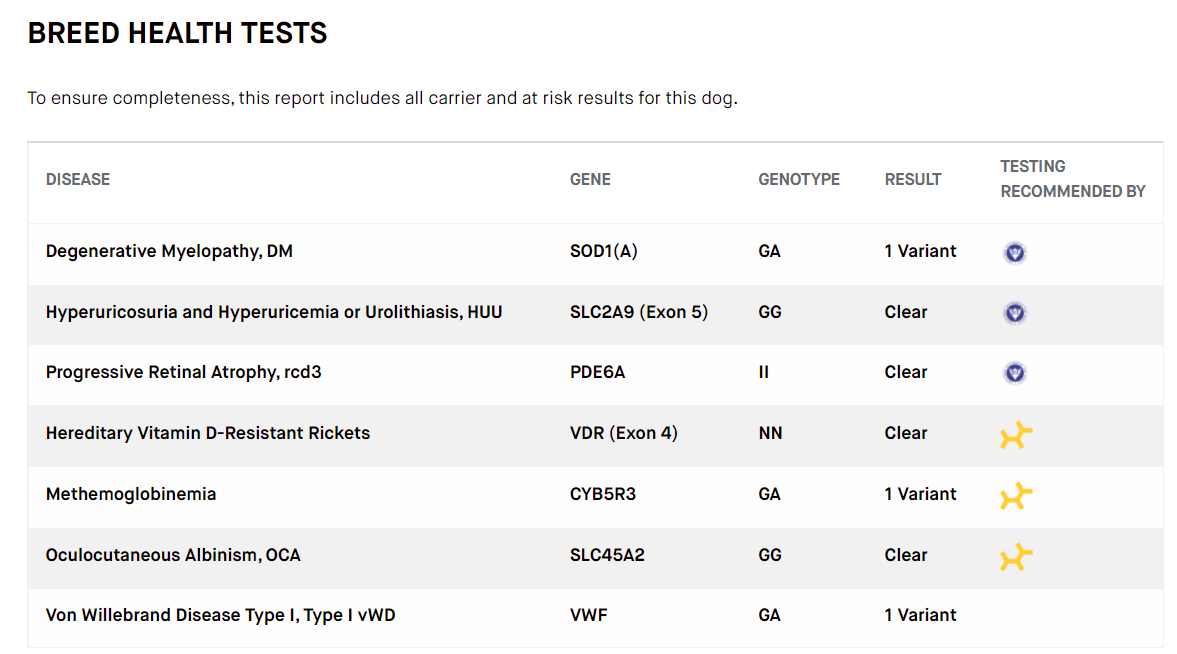
Task: Select the Degenerative Myelopathy, DM disease name
Action: [169, 252]
